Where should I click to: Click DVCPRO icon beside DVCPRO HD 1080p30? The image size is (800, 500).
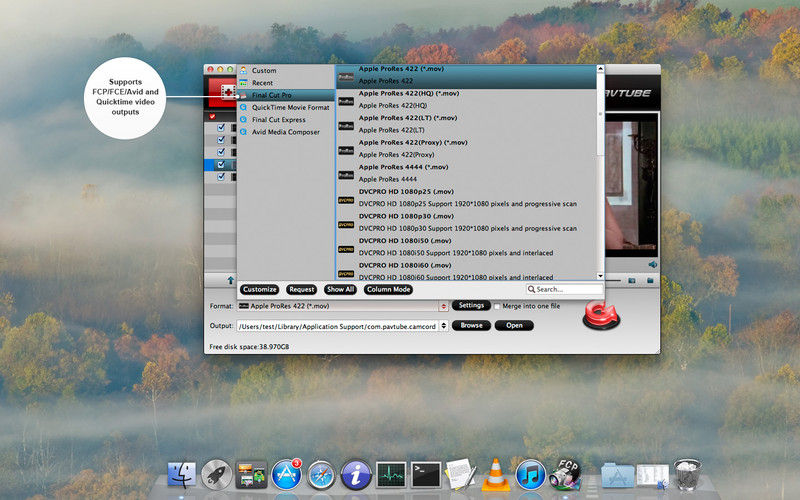[346, 224]
